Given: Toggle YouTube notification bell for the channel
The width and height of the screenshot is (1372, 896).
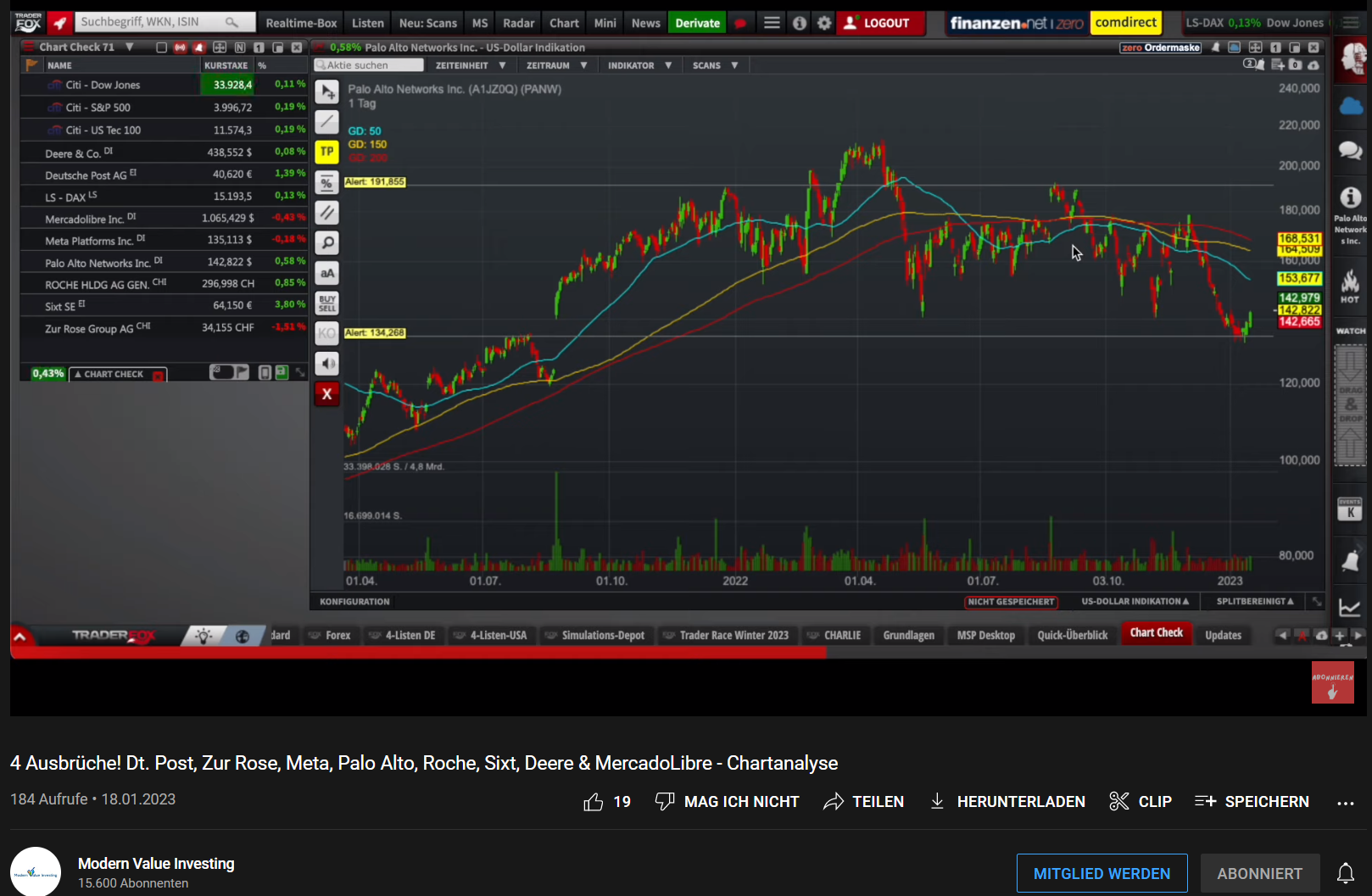Looking at the screenshot, I should (1346, 873).
